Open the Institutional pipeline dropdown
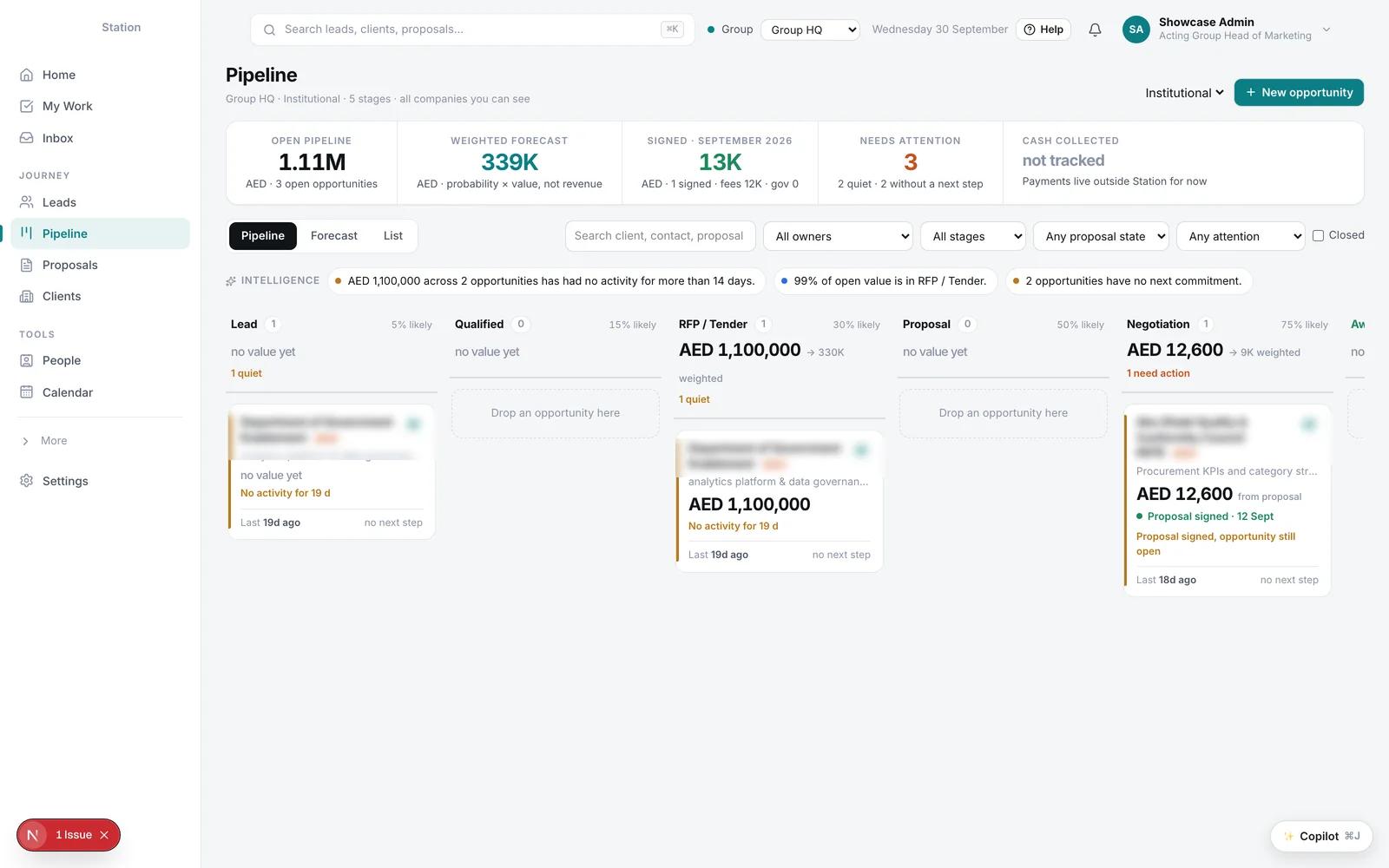 click(x=1184, y=93)
